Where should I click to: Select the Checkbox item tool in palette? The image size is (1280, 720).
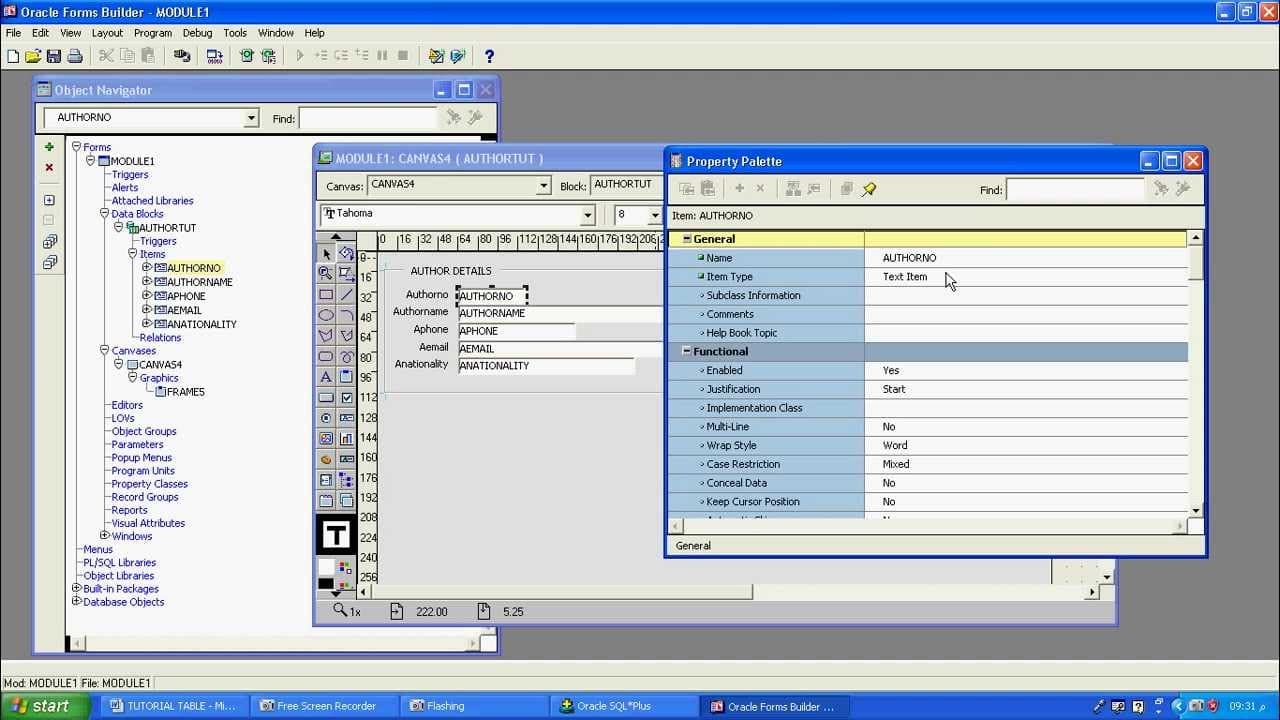(346, 397)
